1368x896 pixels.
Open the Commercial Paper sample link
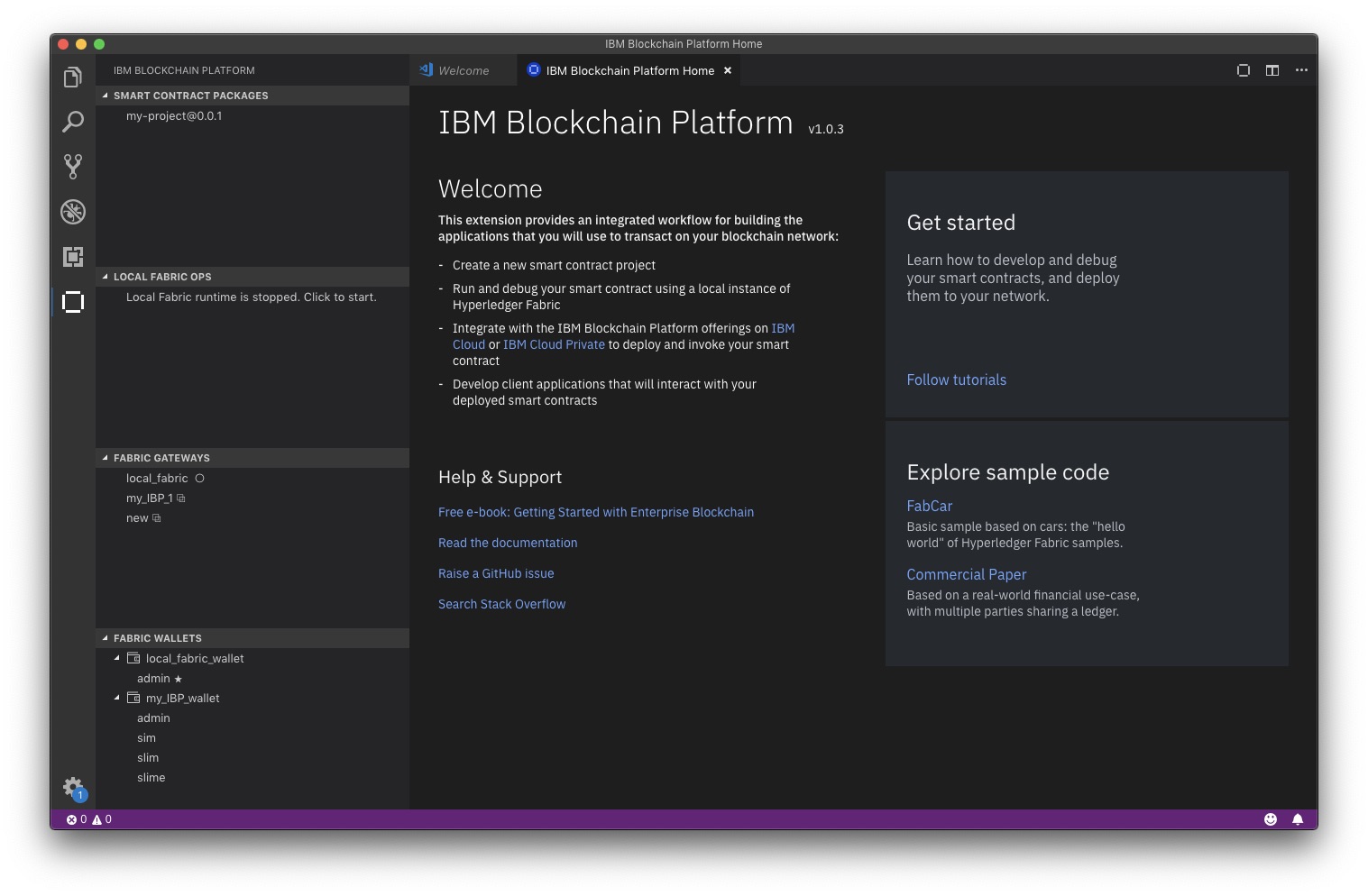(x=967, y=575)
